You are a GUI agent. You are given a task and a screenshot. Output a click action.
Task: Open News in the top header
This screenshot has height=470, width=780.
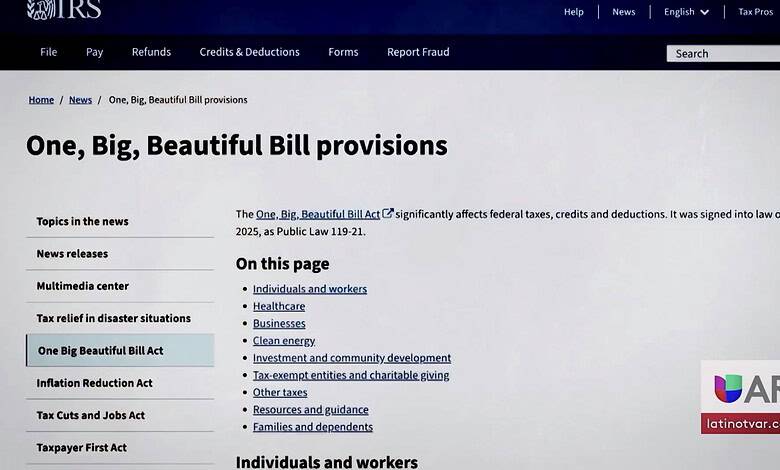coord(623,12)
